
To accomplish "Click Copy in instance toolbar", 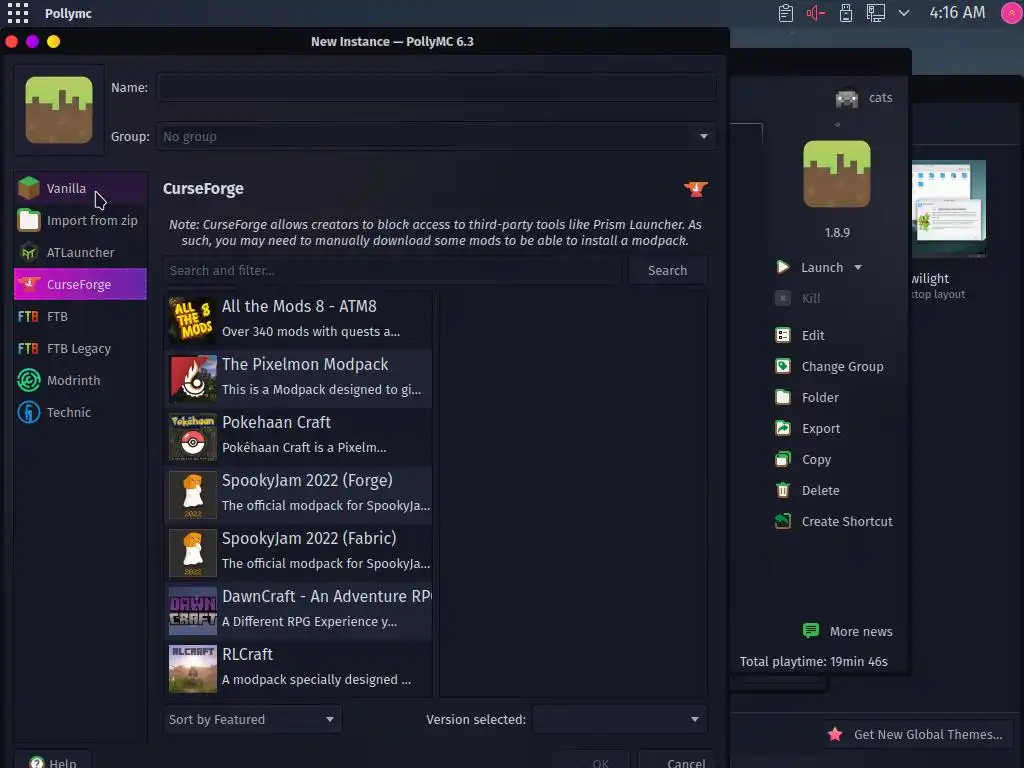I will click(803, 460).
